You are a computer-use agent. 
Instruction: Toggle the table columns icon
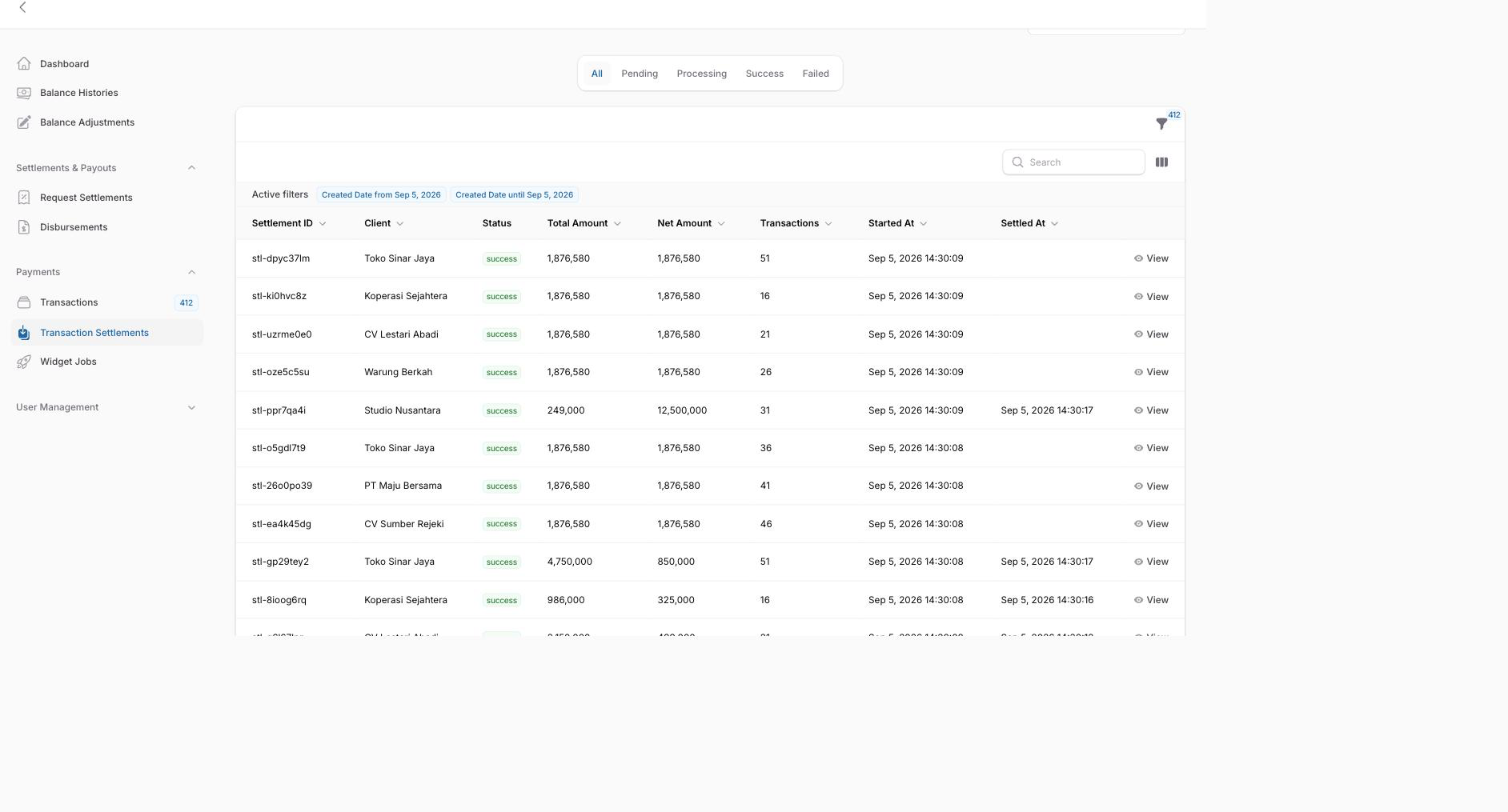point(1161,162)
